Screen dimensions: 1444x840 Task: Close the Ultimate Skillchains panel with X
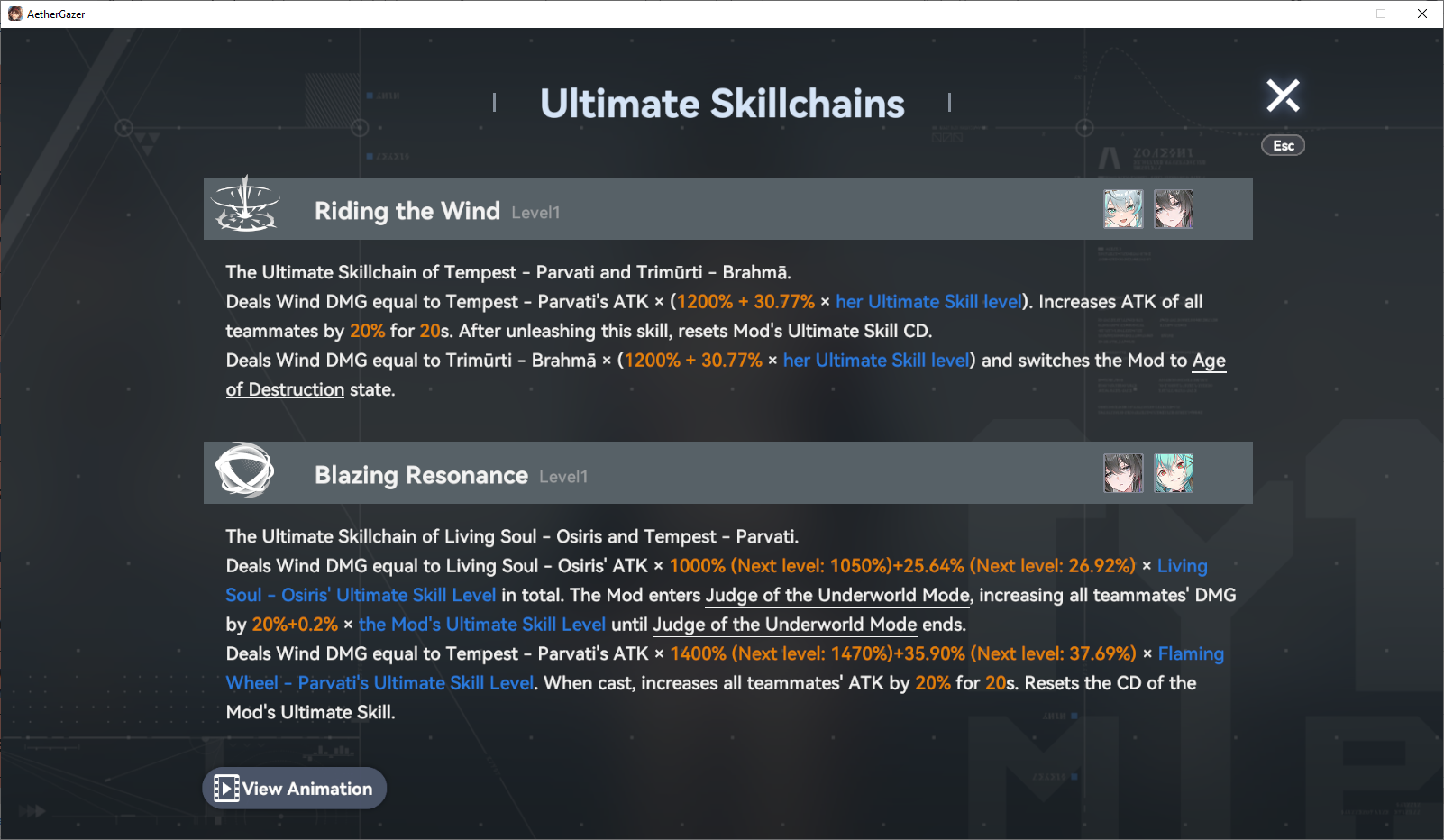point(1283,96)
